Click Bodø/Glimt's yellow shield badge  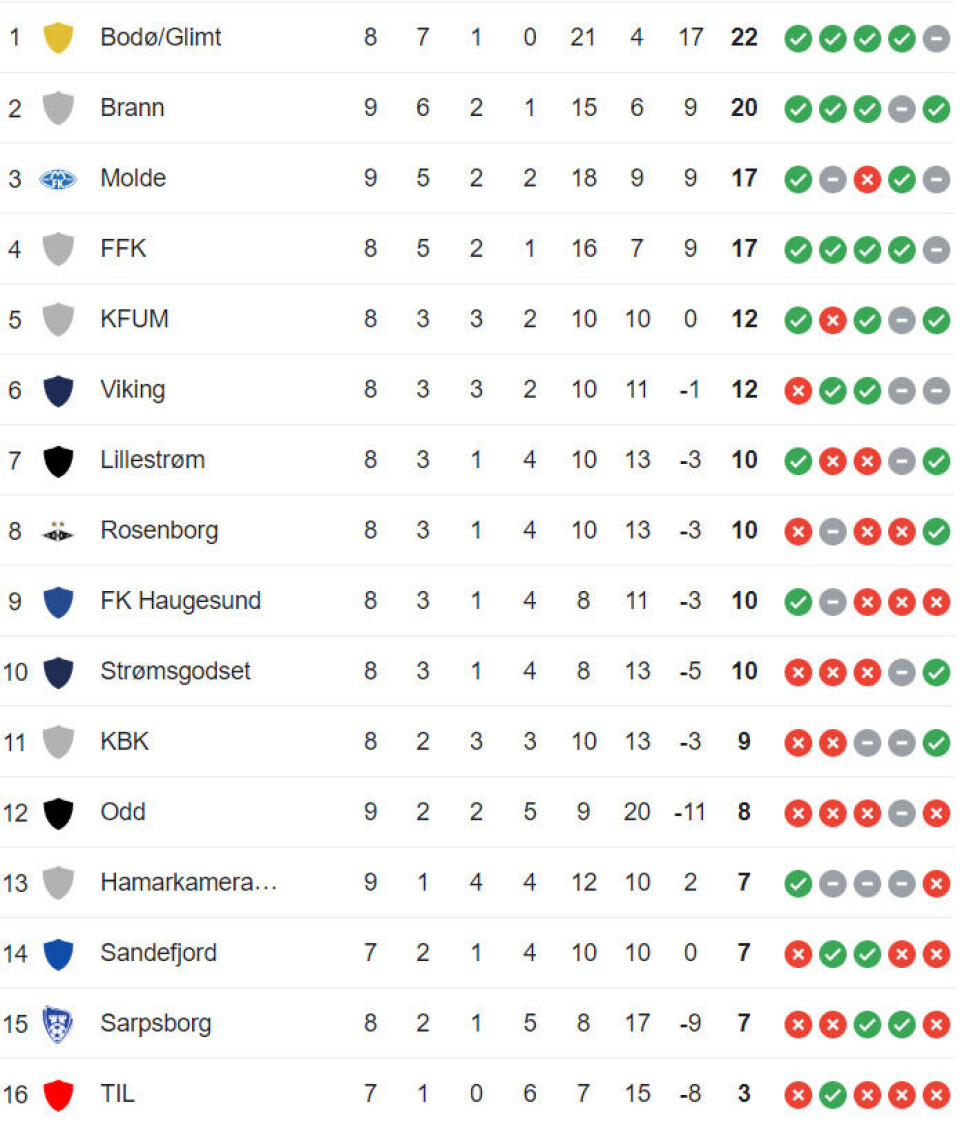point(58,38)
